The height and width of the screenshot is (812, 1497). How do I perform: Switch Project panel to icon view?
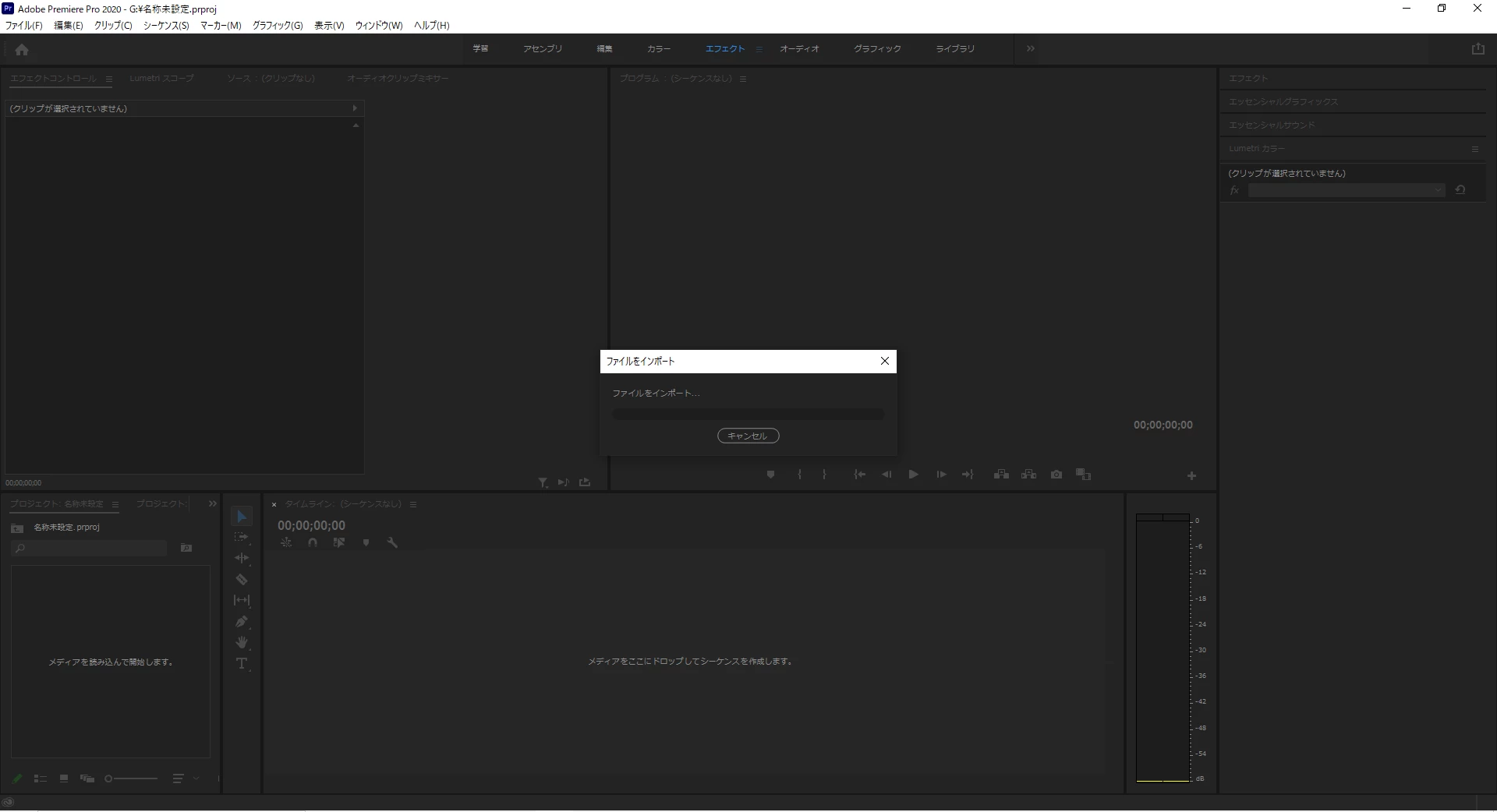point(64,778)
